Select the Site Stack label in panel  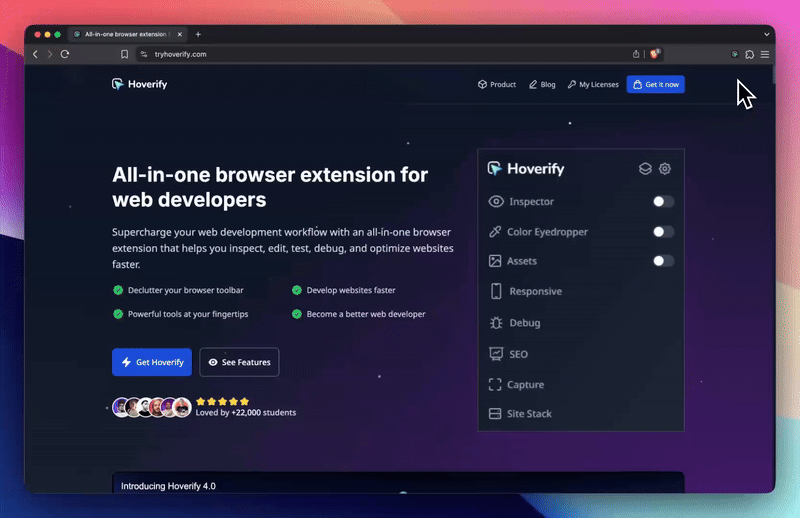[529, 414]
